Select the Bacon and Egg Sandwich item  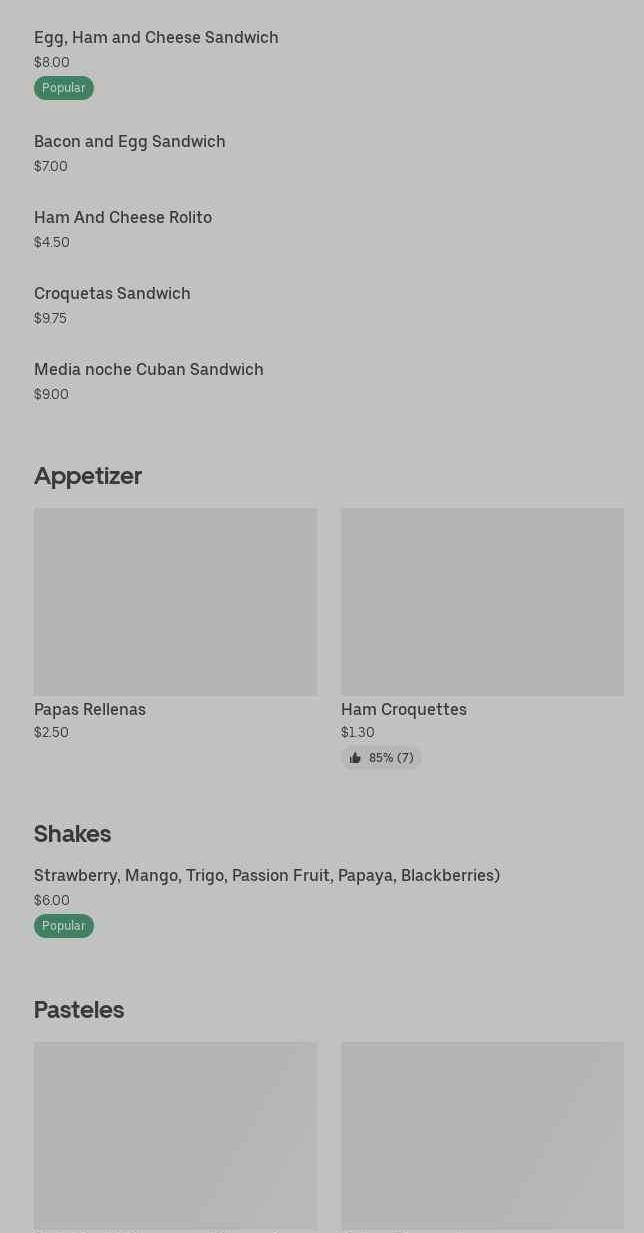tap(130, 142)
